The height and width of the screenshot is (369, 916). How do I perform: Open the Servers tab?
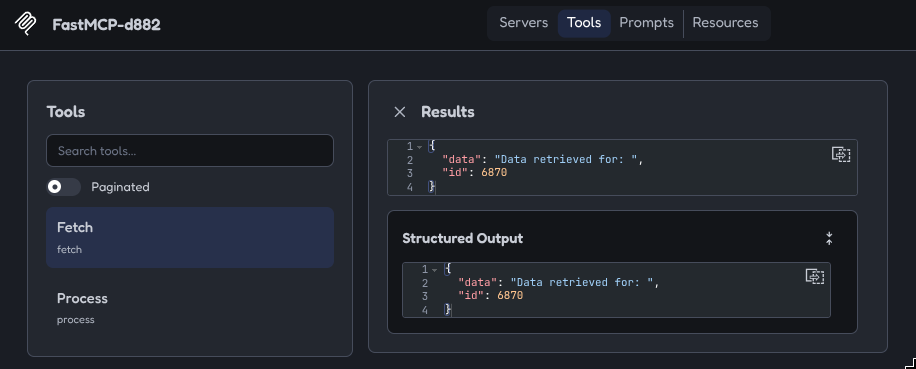point(523,23)
